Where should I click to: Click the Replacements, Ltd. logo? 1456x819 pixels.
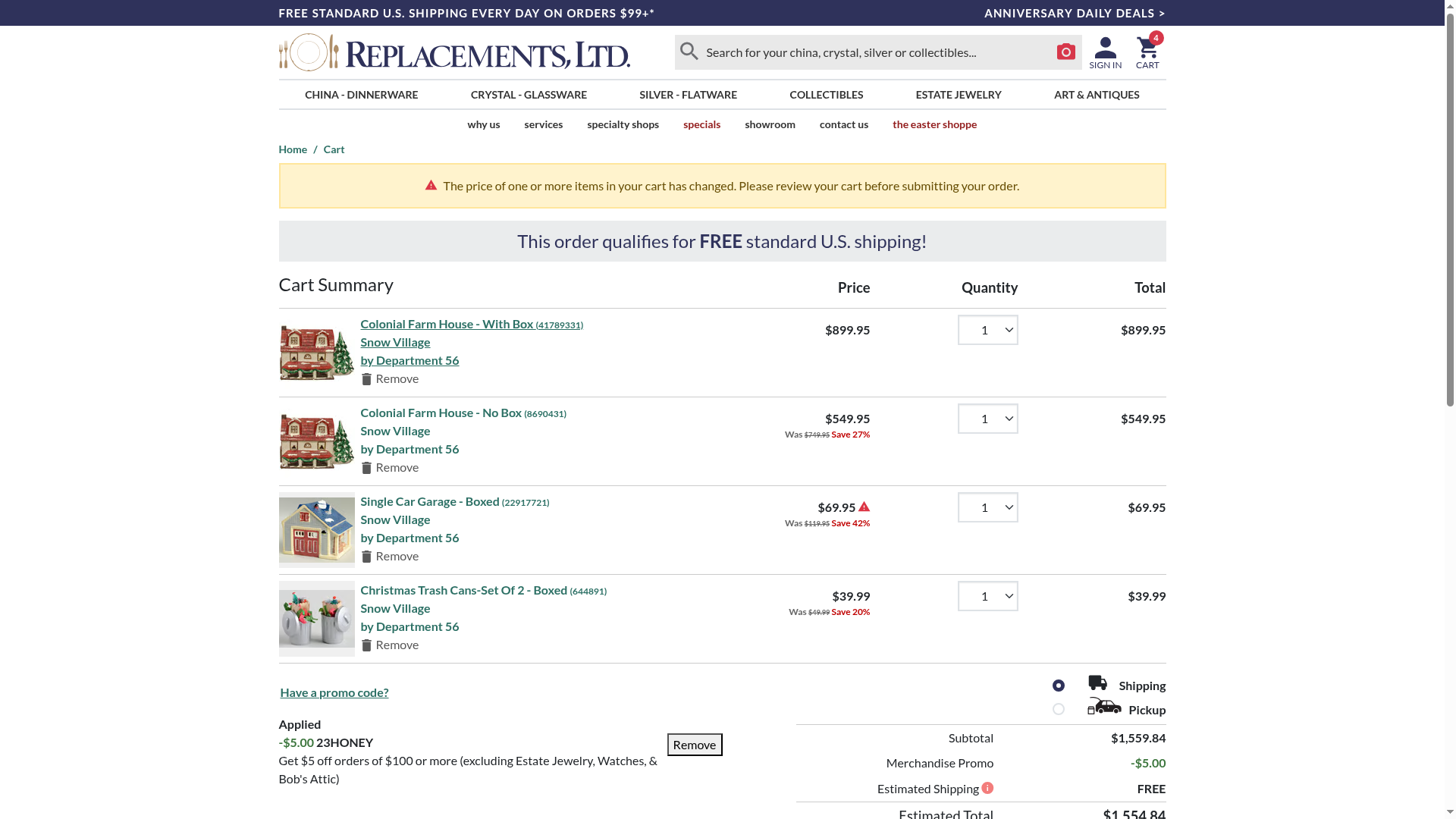(x=454, y=52)
